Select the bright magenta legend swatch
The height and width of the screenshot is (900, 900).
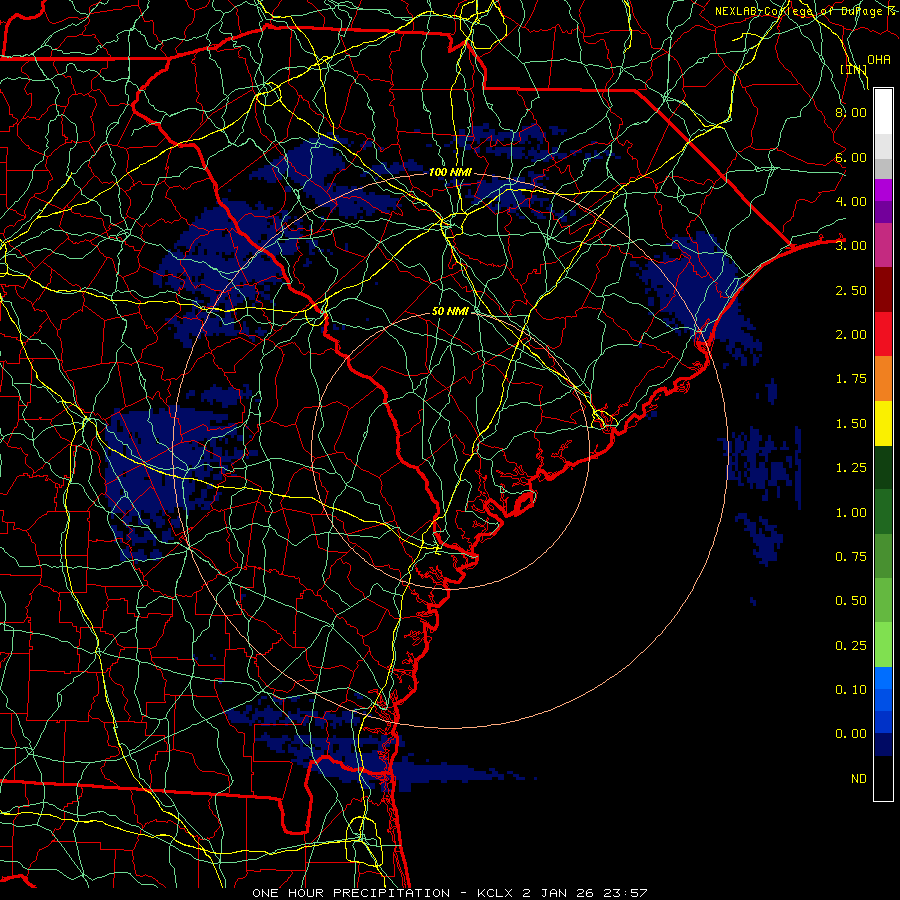tap(883, 190)
